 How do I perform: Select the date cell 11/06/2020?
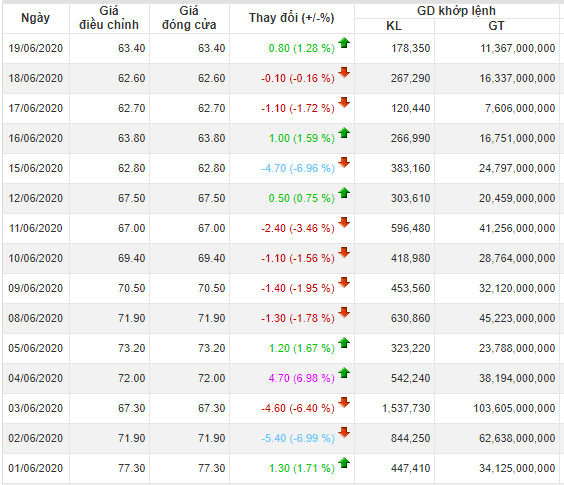[36, 228]
